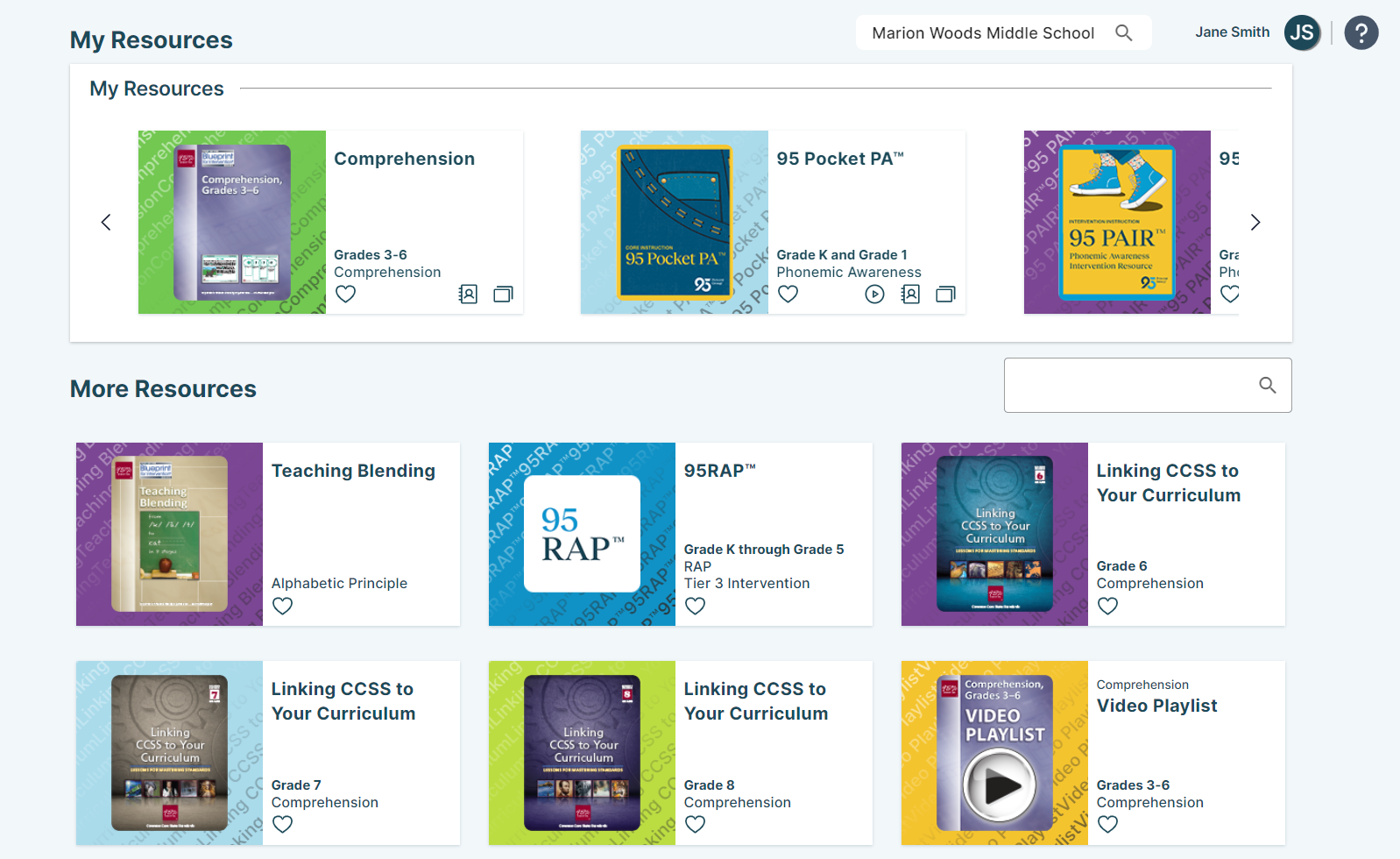The height and width of the screenshot is (859, 1400).
Task: Click 'Grade K and Grade 1' text
Action: coord(842,255)
